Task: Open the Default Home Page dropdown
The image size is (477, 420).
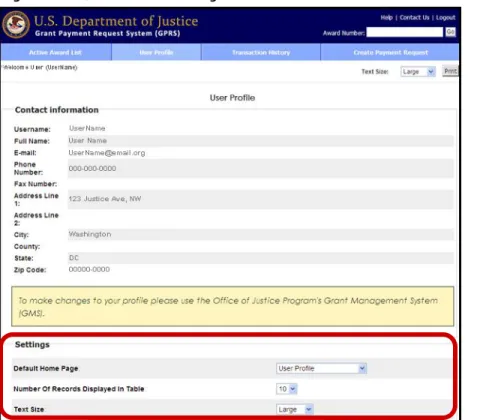Action: pos(321,368)
